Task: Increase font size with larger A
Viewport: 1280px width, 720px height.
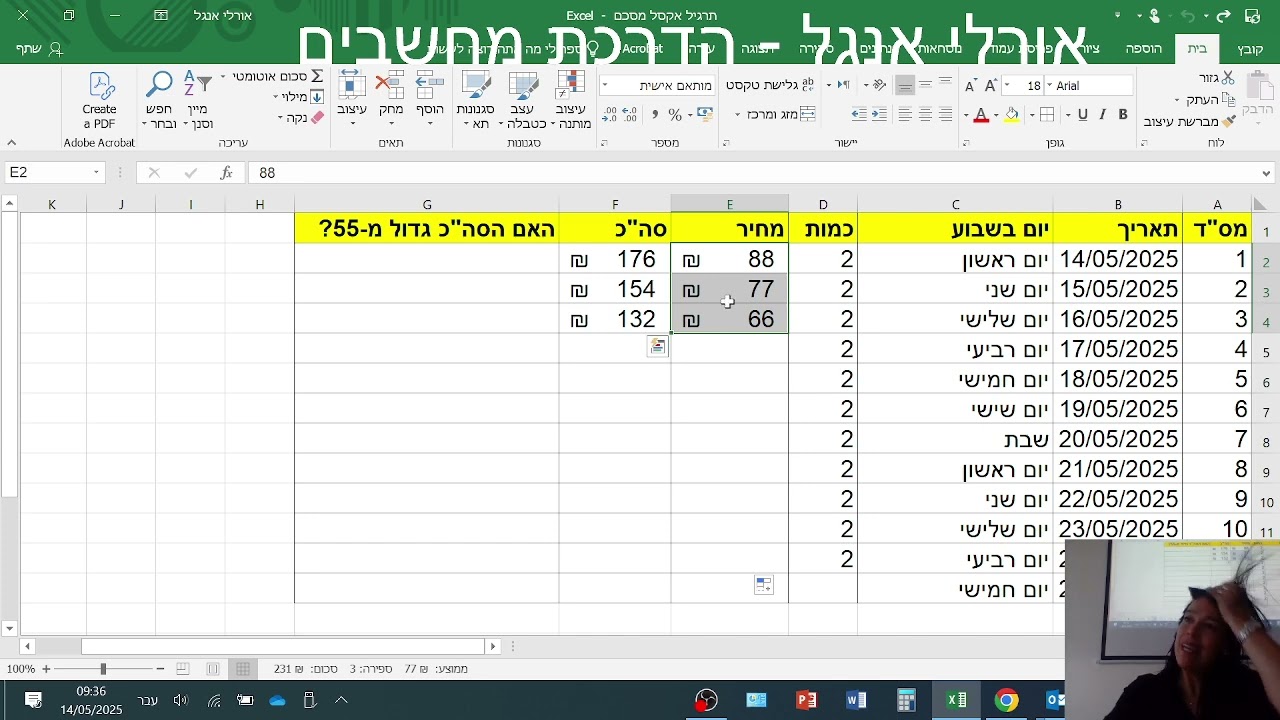Action: pyautogui.click(x=991, y=86)
